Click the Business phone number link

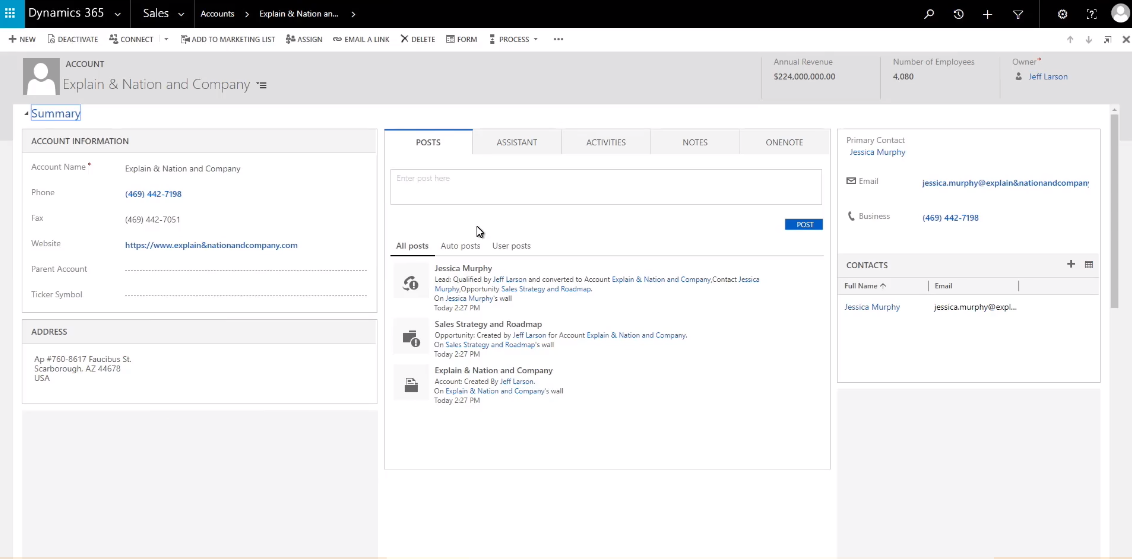tap(950, 218)
